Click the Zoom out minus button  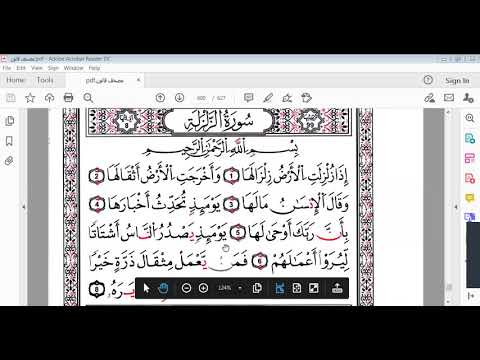point(186,288)
